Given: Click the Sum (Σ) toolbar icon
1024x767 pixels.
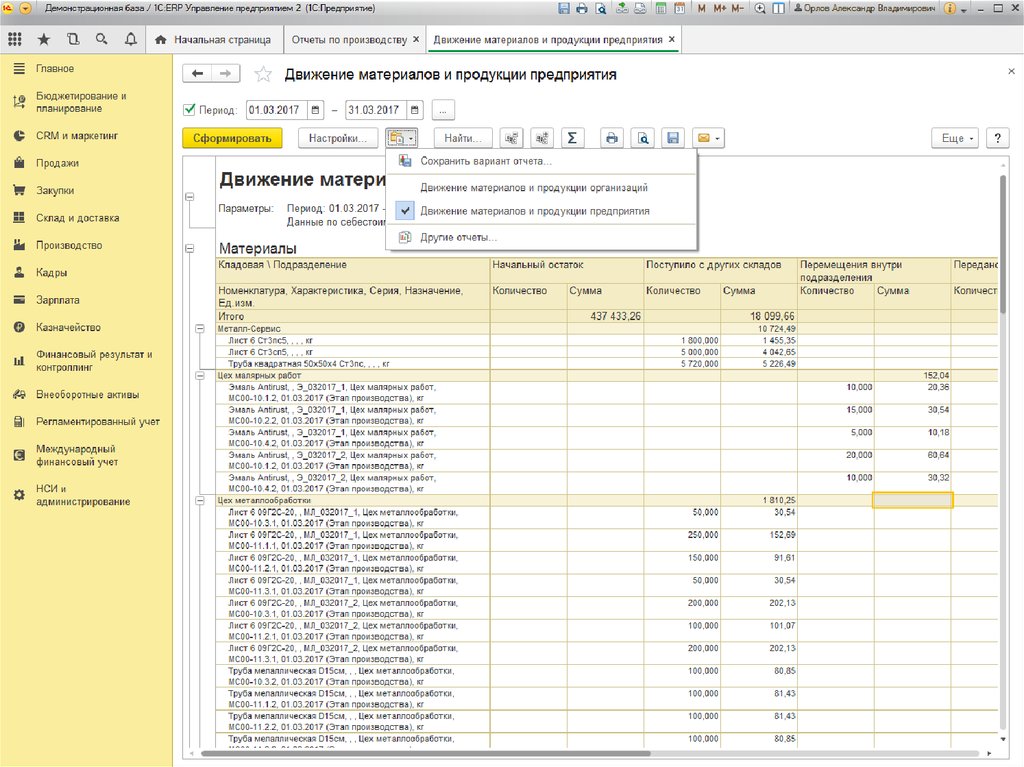Looking at the screenshot, I should tap(571, 139).
